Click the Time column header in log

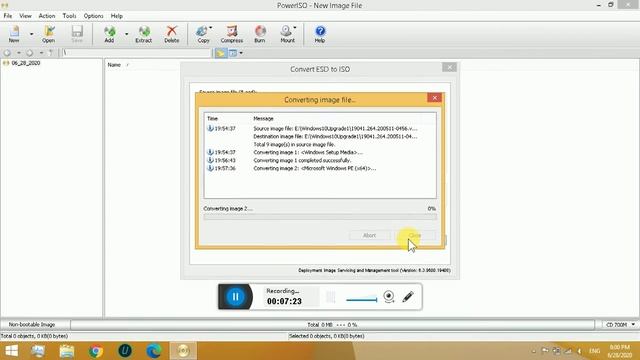coord(213,118)
